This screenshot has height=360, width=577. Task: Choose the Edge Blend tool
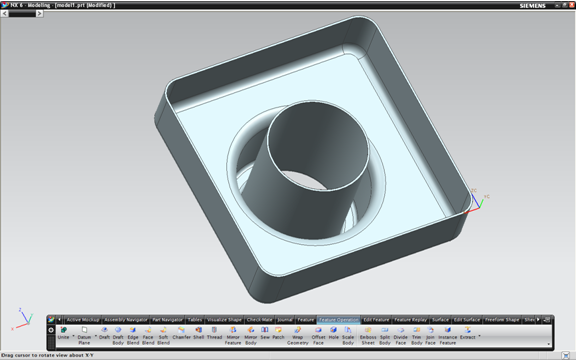pos(133,336)
